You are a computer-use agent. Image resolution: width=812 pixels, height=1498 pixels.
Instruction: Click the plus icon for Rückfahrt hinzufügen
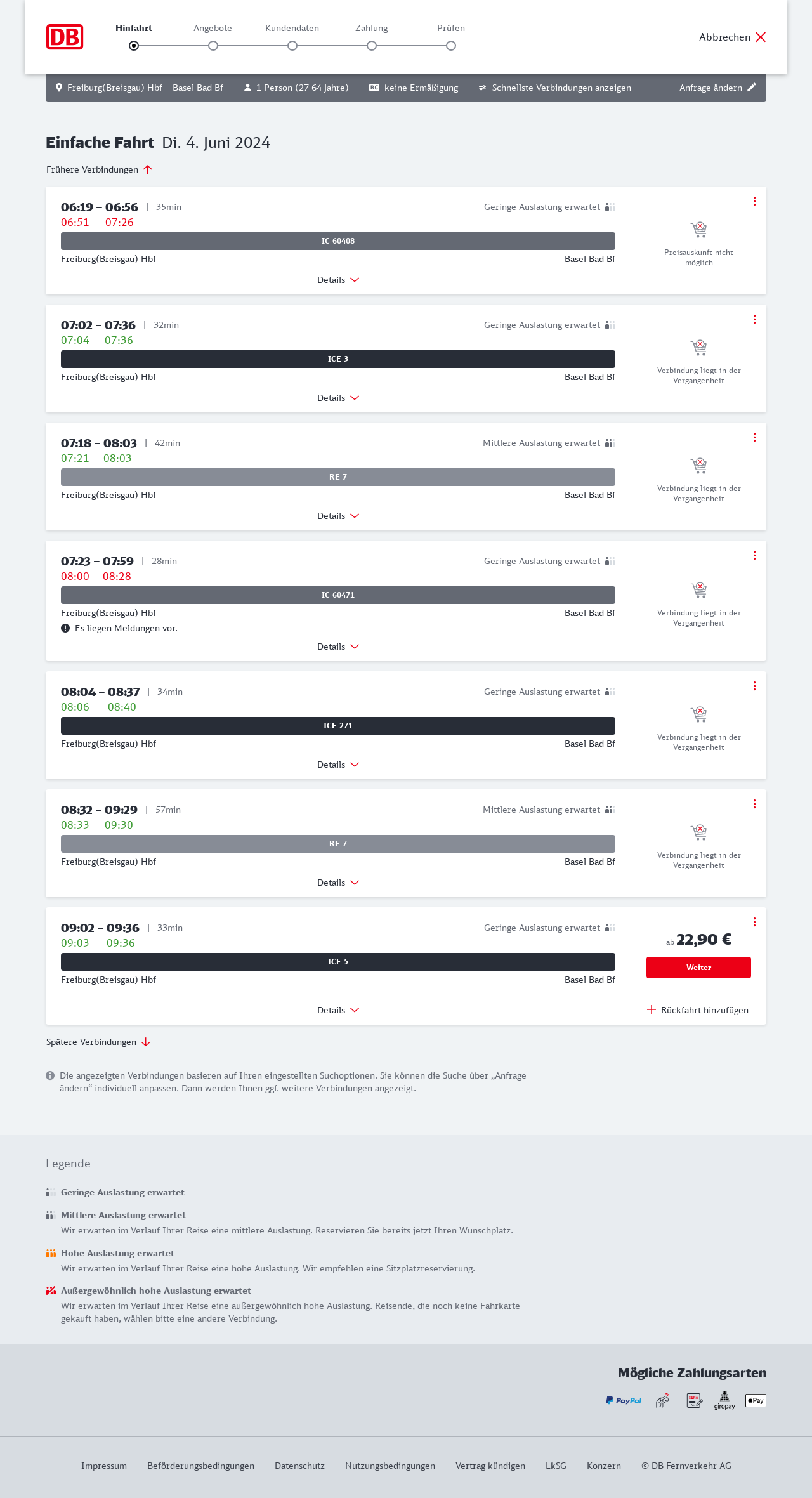[x=652, y=1009]
